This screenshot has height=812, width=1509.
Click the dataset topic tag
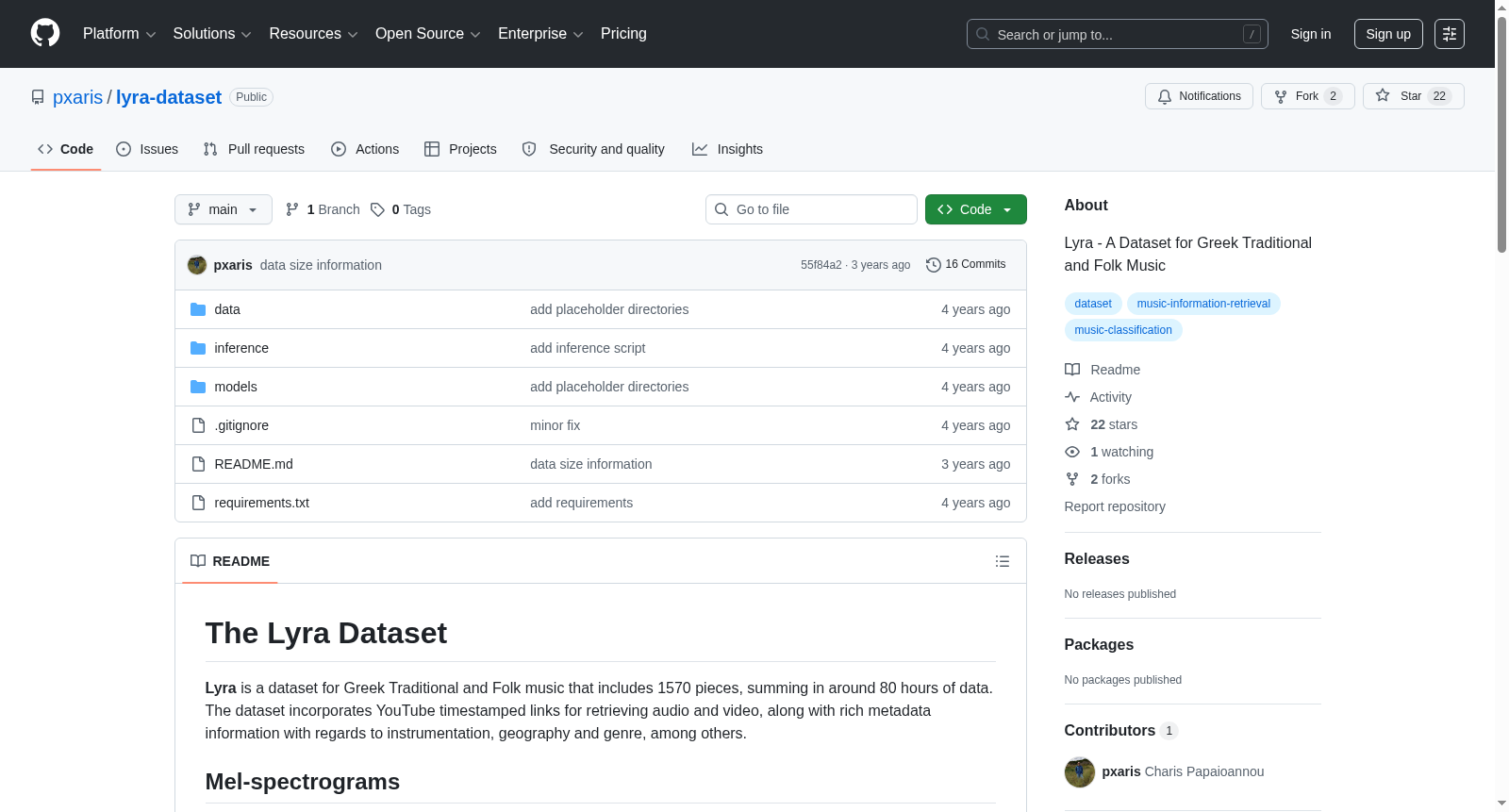click(1093, 304)
